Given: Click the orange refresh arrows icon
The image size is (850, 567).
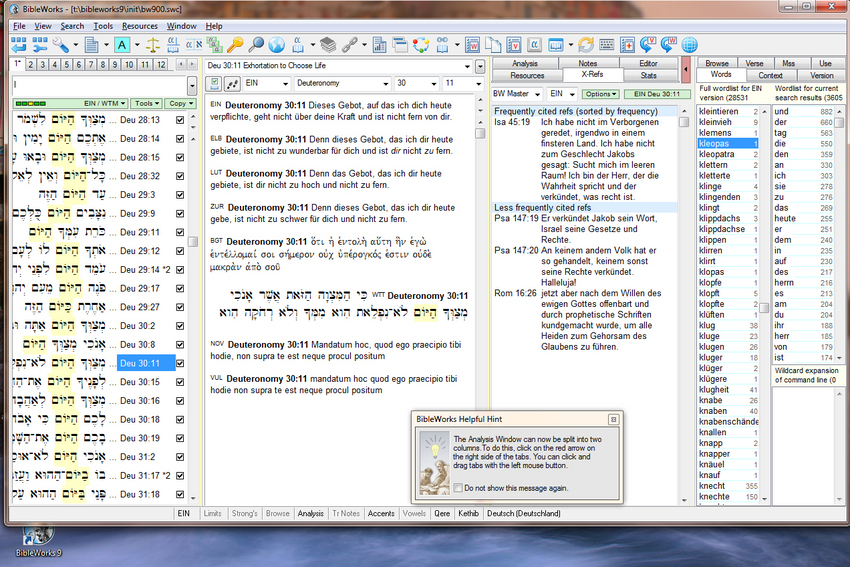Looking at the screenshot, I should pos(585,44).
